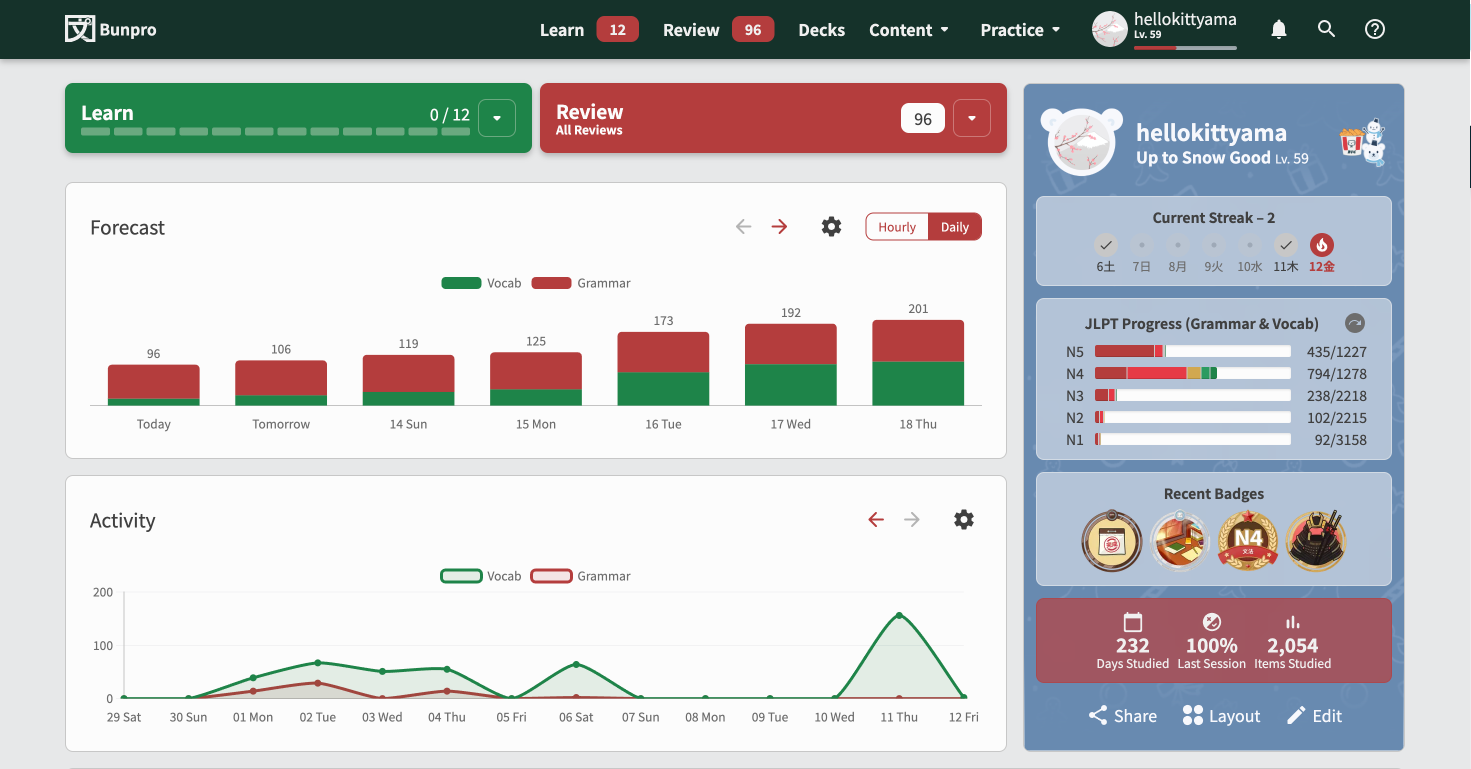Open Forecast settings gear
1471x769 pixels.
pos(831,227)
